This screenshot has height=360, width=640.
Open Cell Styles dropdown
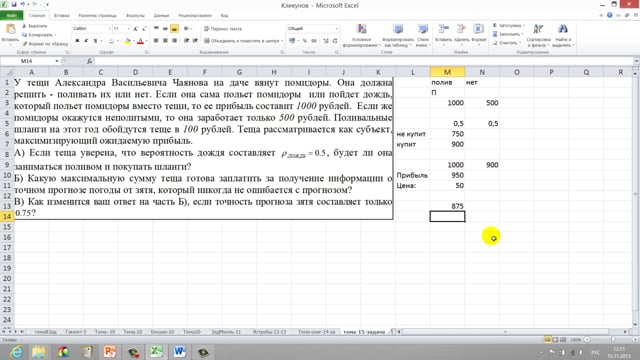[422, 36]
